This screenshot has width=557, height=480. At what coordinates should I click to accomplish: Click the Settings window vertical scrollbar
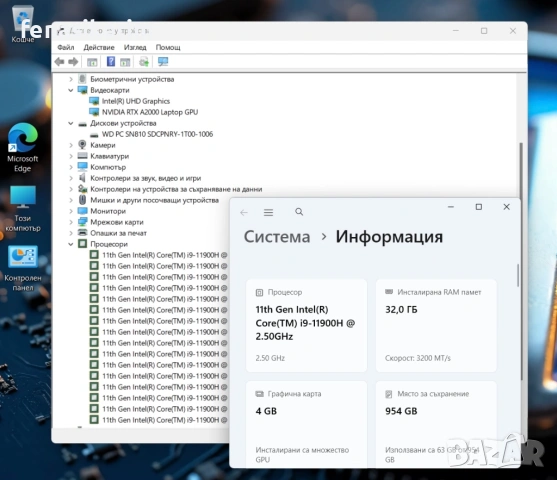(x=518, y=275)
